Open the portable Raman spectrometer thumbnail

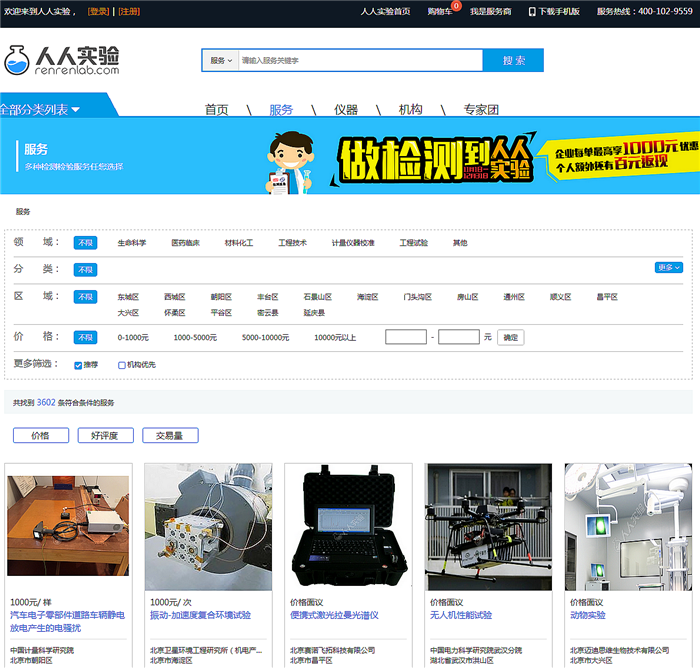pyautogui.click(x=348, y=526)
